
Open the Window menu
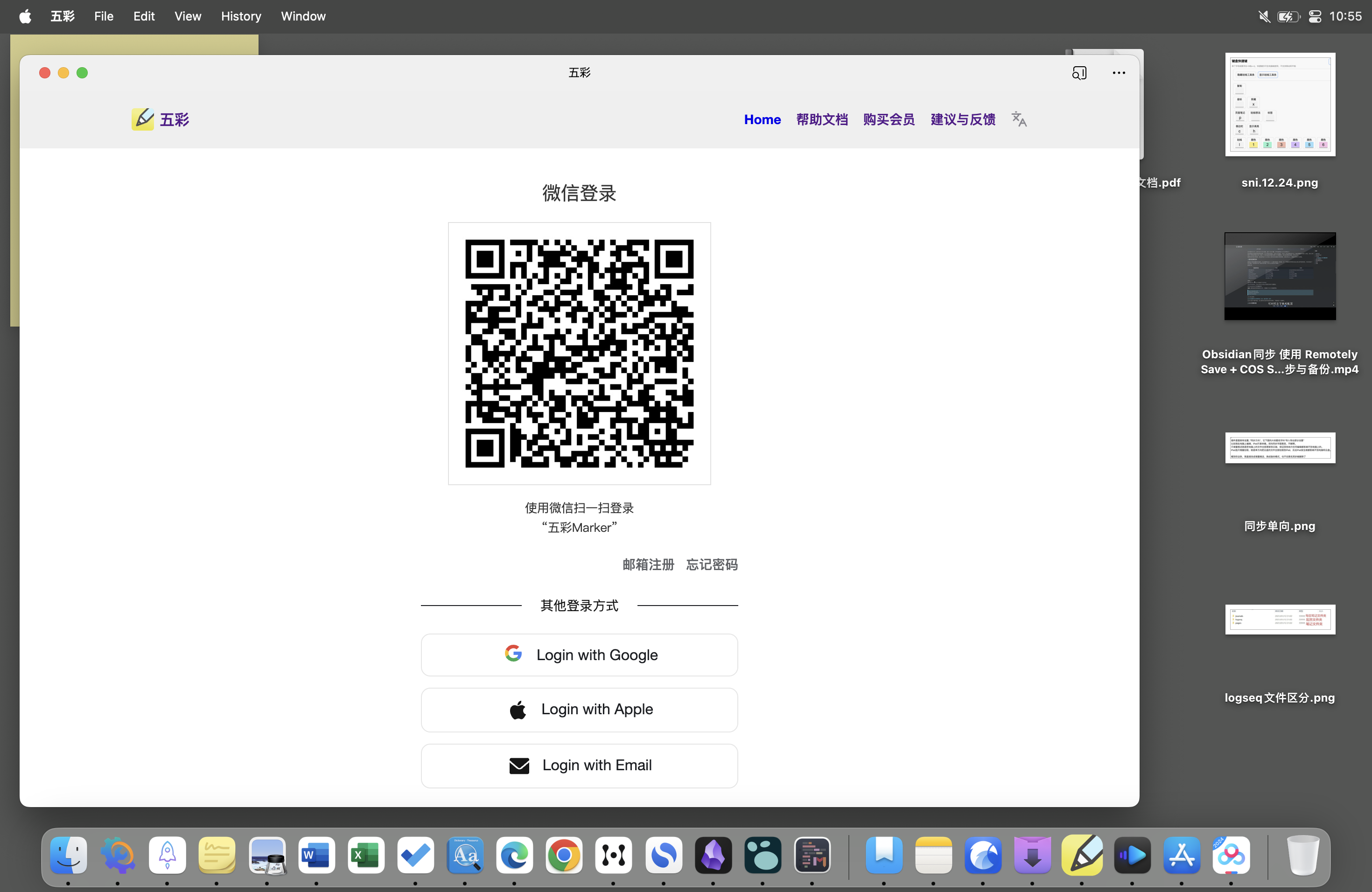(x=303, y=16)
